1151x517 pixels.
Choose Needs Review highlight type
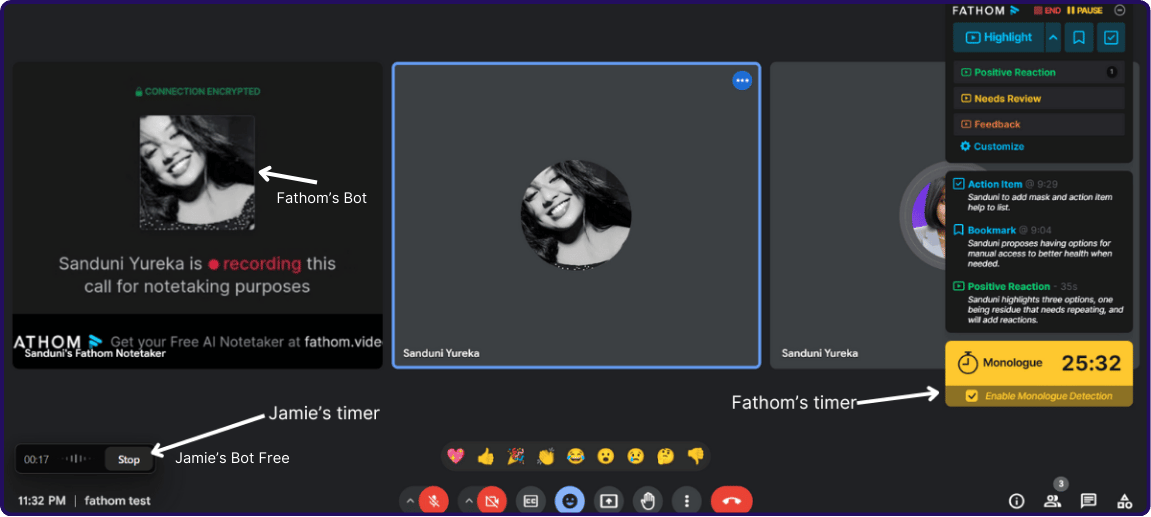point(1039,98)
